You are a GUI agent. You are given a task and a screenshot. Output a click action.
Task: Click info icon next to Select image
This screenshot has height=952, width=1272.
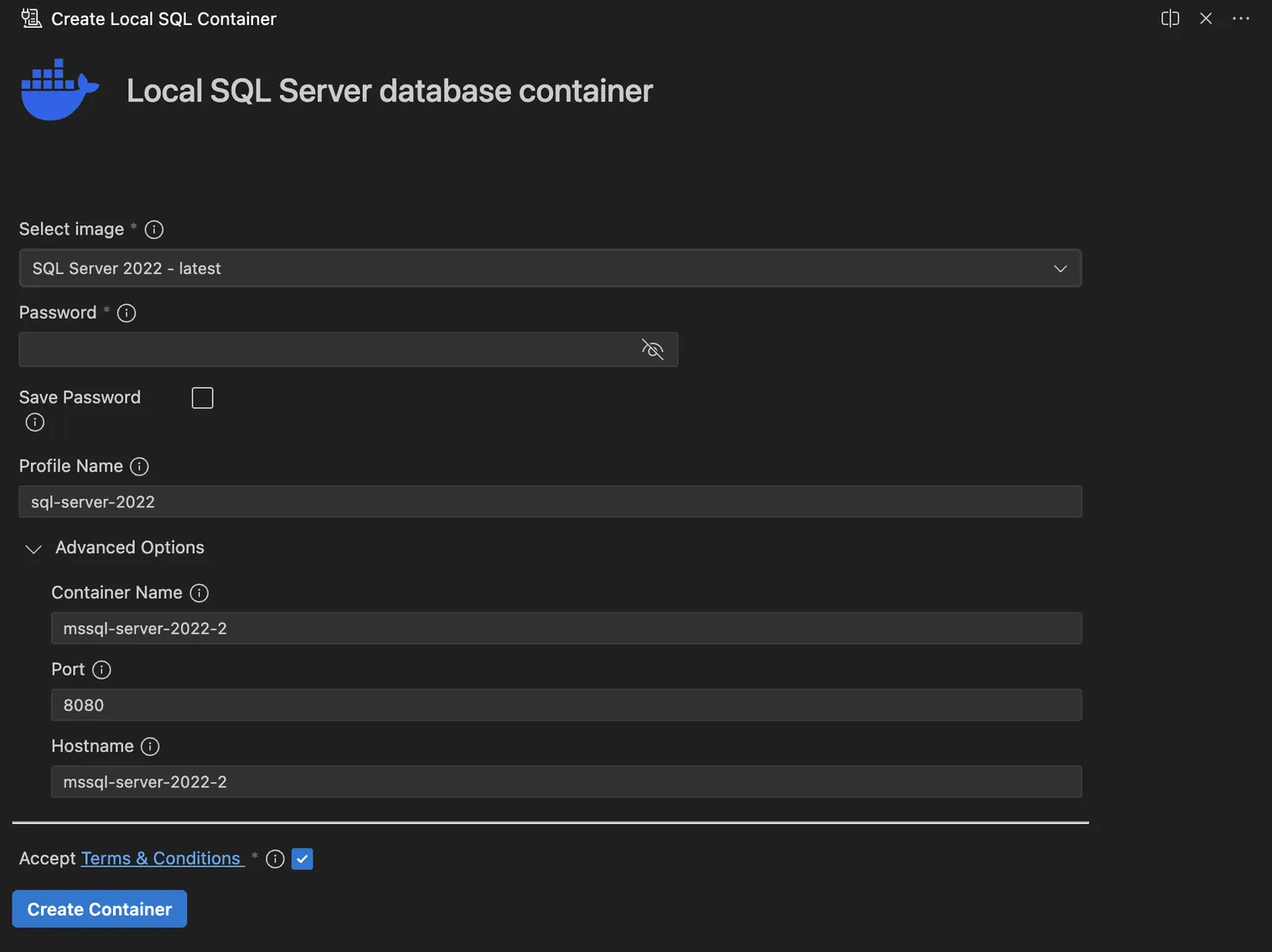(154, 230)
